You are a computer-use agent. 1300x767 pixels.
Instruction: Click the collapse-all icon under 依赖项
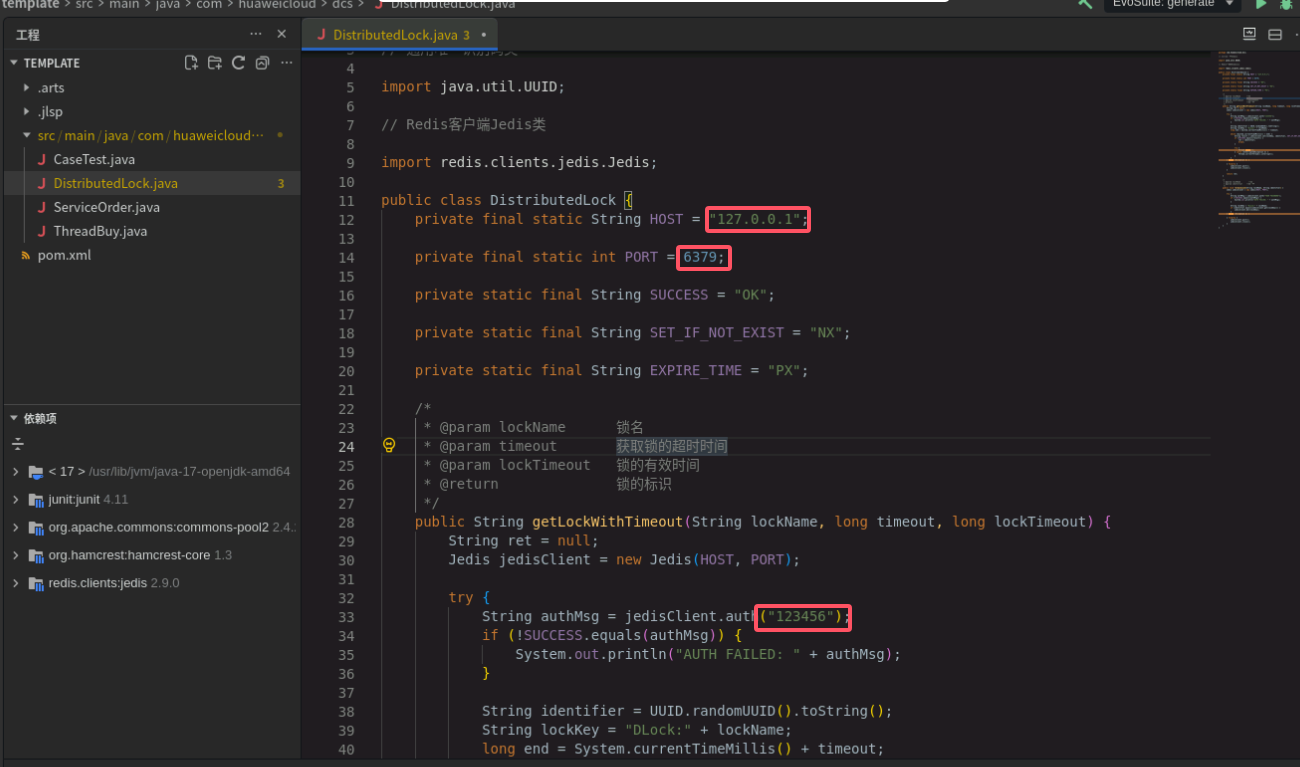point(17,444)
